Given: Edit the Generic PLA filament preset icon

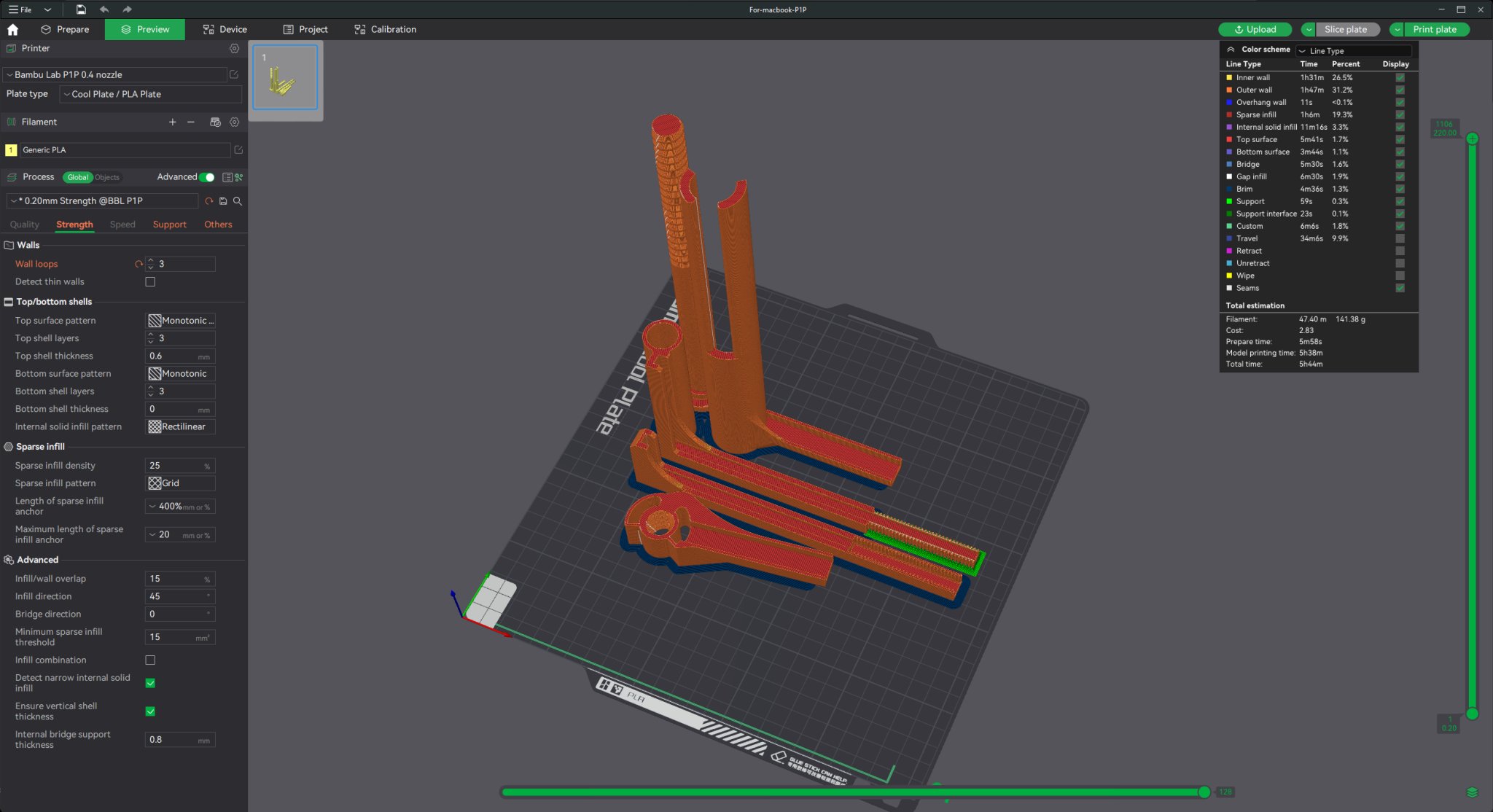Looking at the screenshot, I should [238, 150].
